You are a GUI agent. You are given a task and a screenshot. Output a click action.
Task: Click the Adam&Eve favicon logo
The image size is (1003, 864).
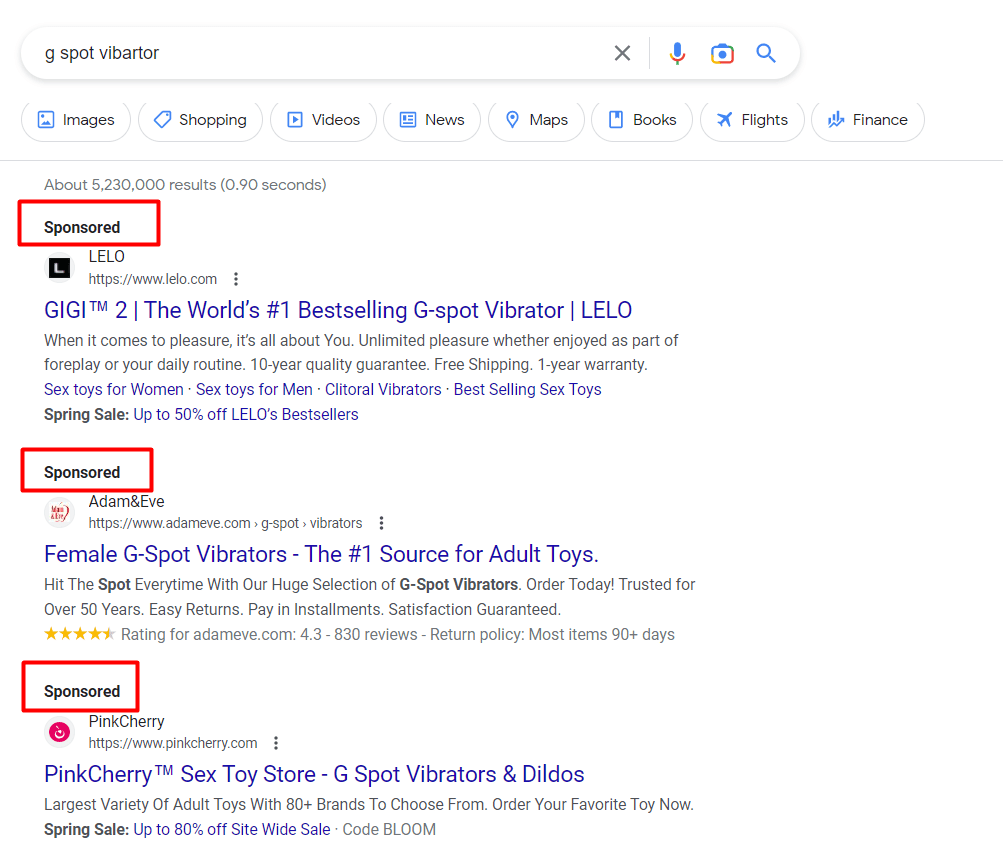(x=59, y=512)
